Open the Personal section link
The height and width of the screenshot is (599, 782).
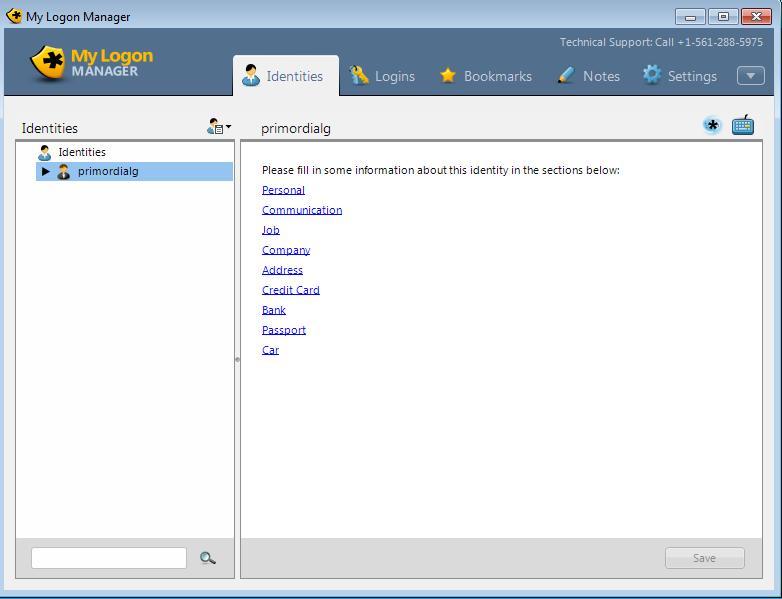pos(283,190)
